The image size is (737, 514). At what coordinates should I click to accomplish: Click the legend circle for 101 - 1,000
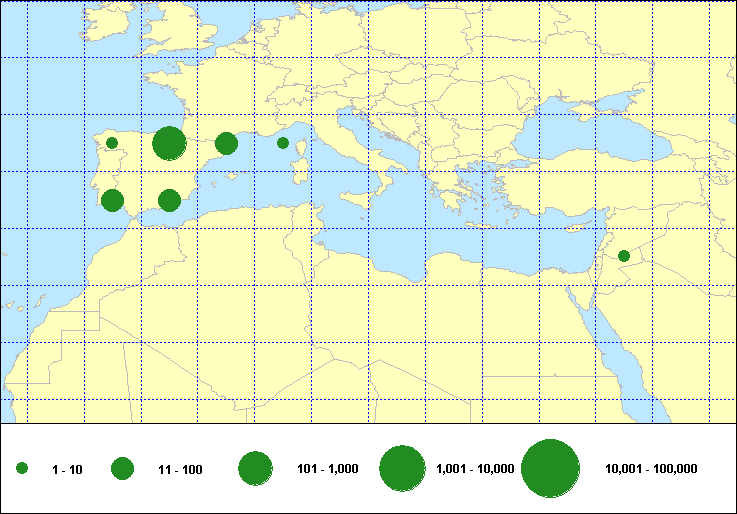click(x=256, y=468)
